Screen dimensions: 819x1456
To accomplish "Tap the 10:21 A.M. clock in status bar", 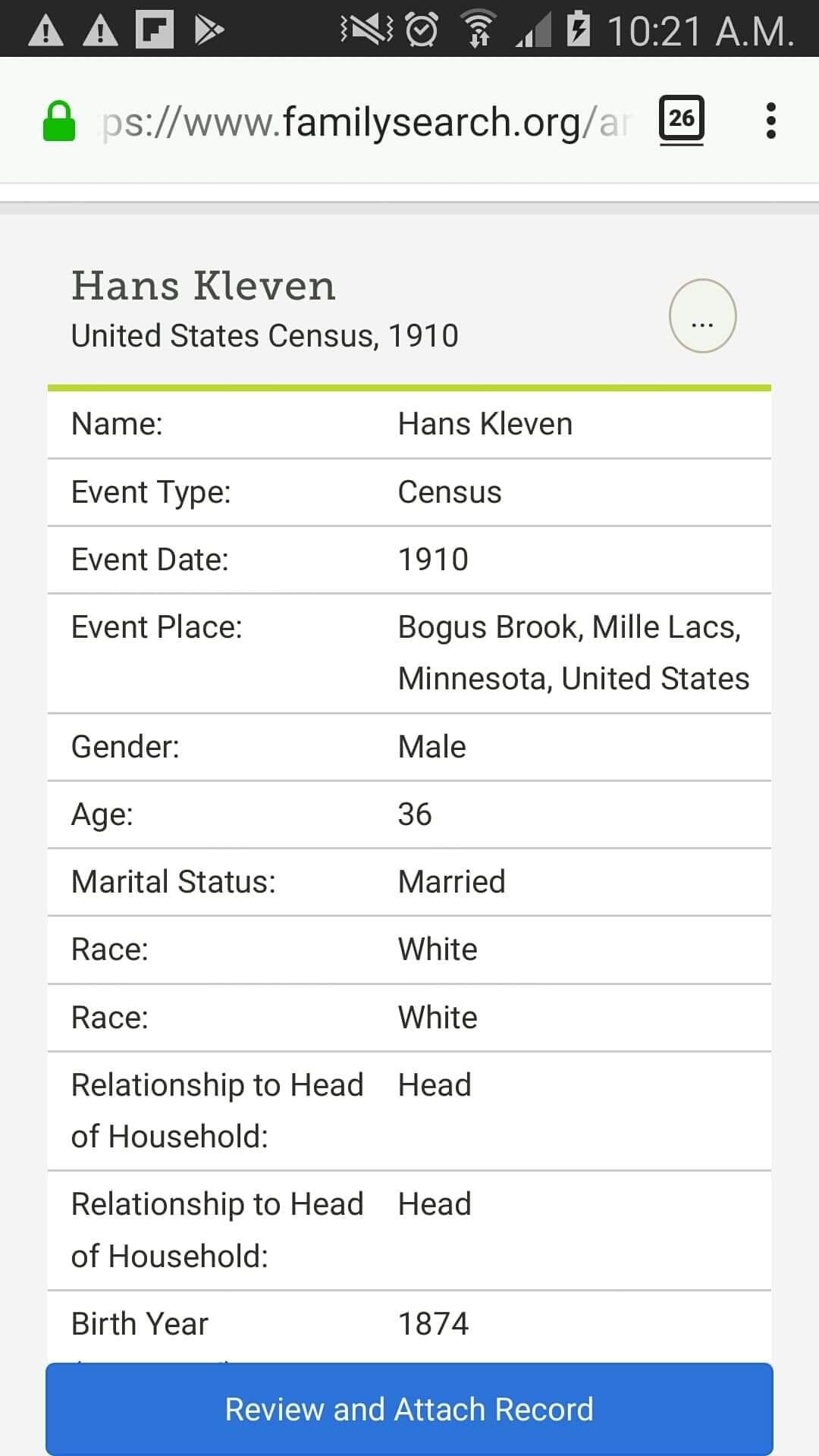I will click(699, 32).
